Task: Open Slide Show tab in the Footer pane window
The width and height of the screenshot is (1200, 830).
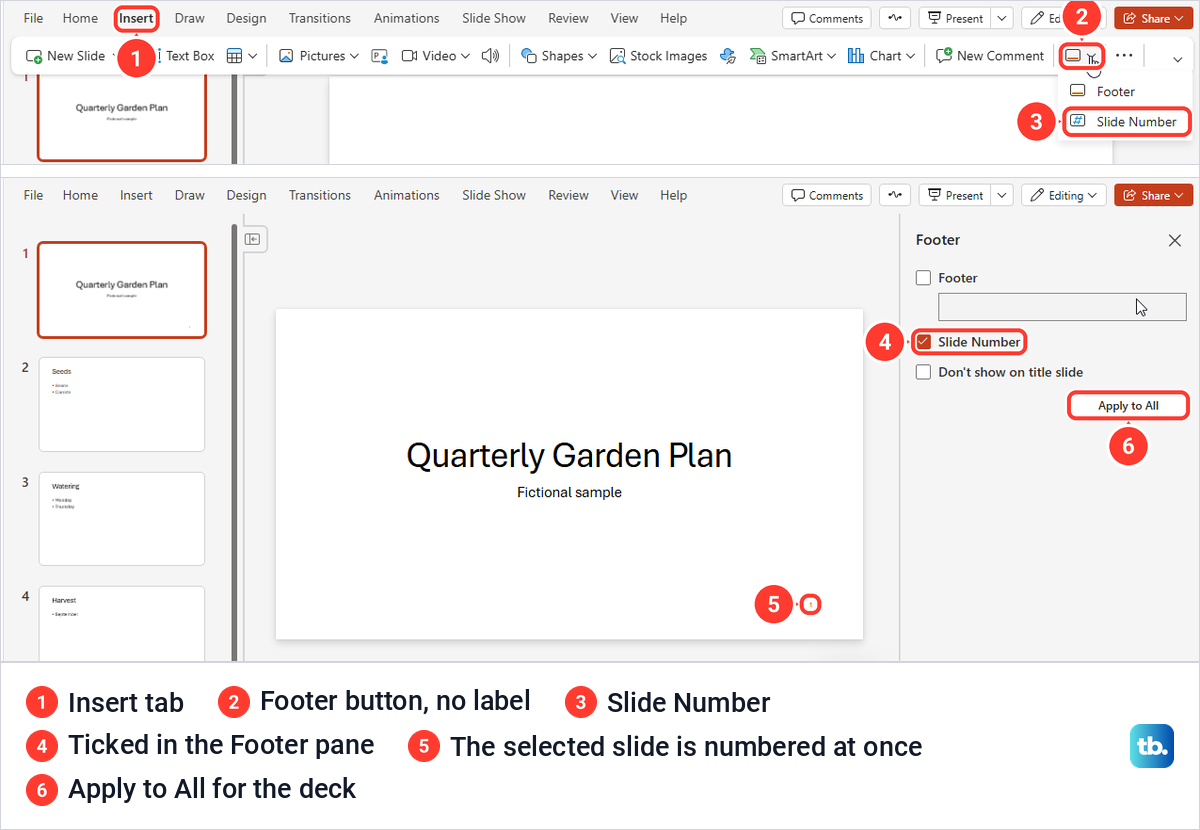Action: coord(494,195)
